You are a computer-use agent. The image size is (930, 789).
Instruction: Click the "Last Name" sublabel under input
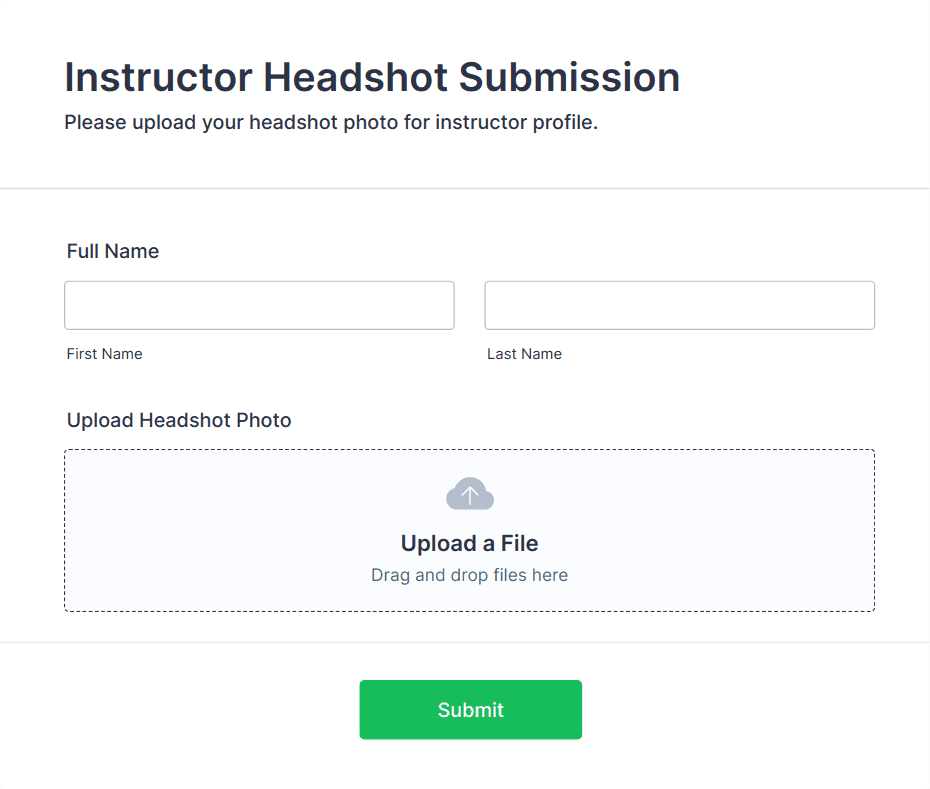[x=524, y=354]
